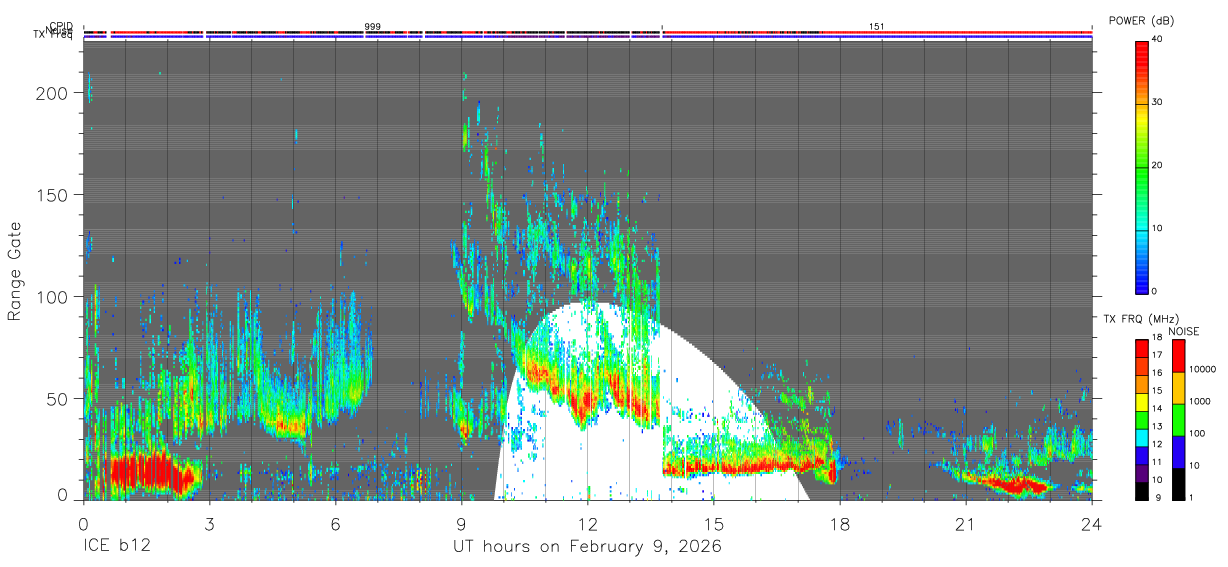1228x567 pixels.
Task: Click the 9 tick on UT hours axis
Action: pyautogui.click(x=461, y=524)
